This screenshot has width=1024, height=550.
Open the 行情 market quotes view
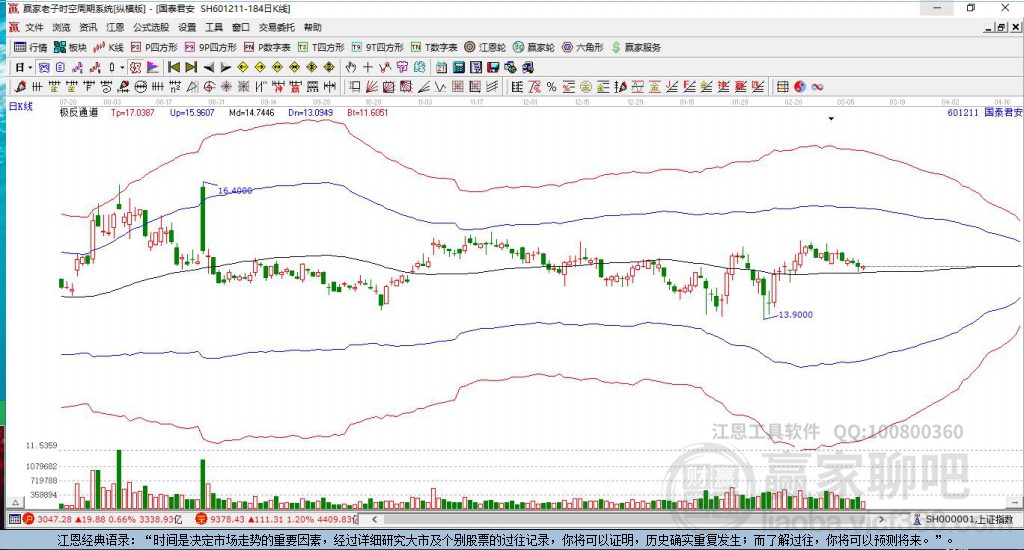[31, 47]
